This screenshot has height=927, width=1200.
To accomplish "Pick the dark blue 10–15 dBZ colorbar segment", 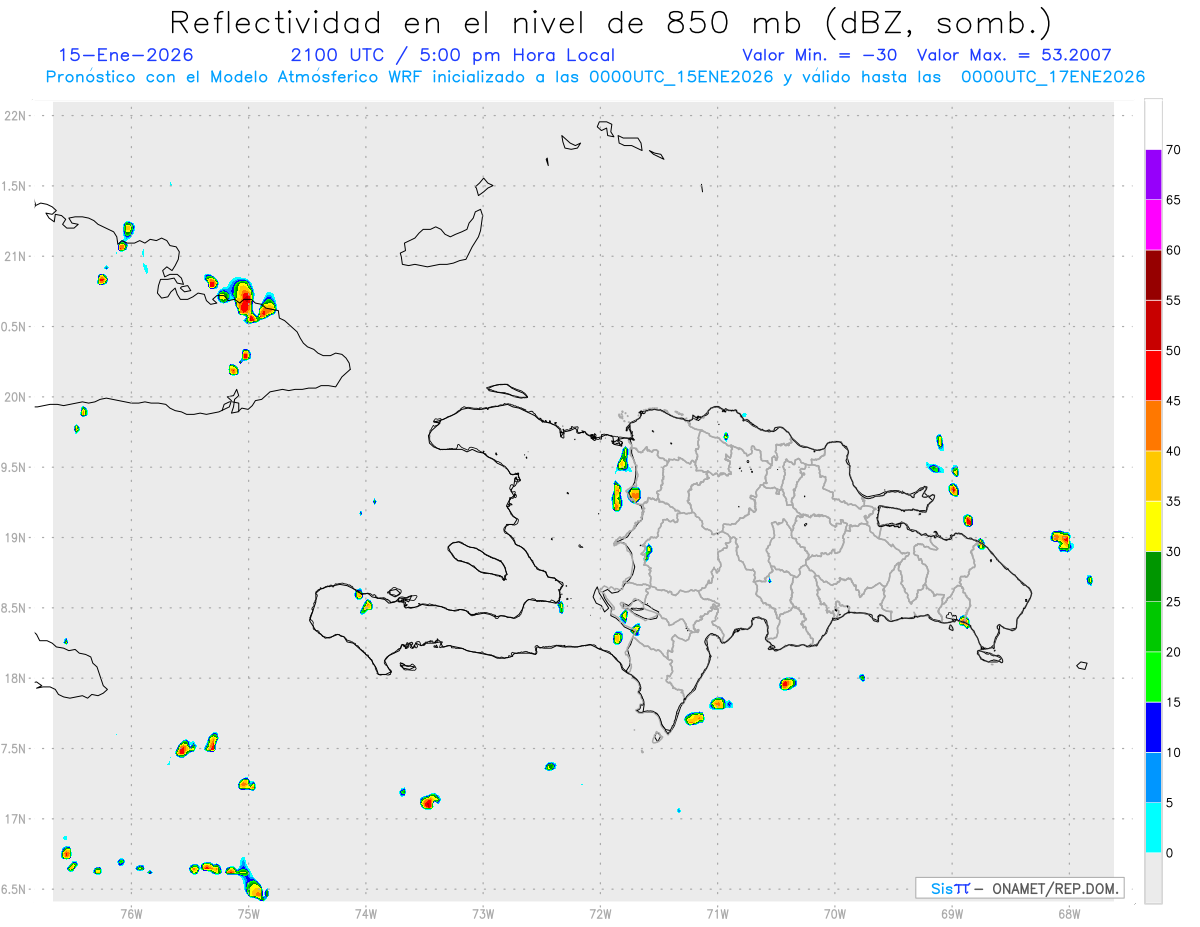I will 1153,727.
